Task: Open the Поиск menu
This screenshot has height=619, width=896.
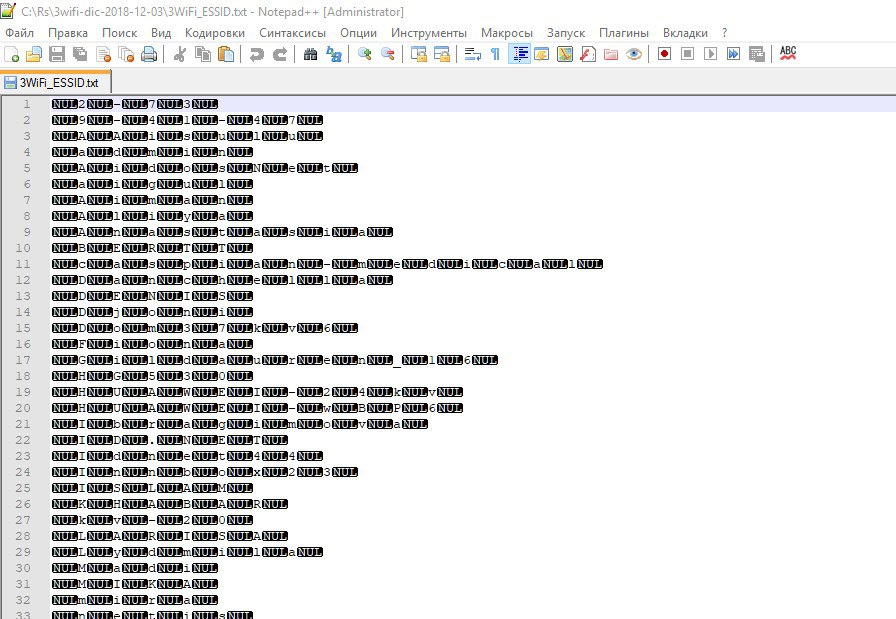Action: tap(119, 33)
